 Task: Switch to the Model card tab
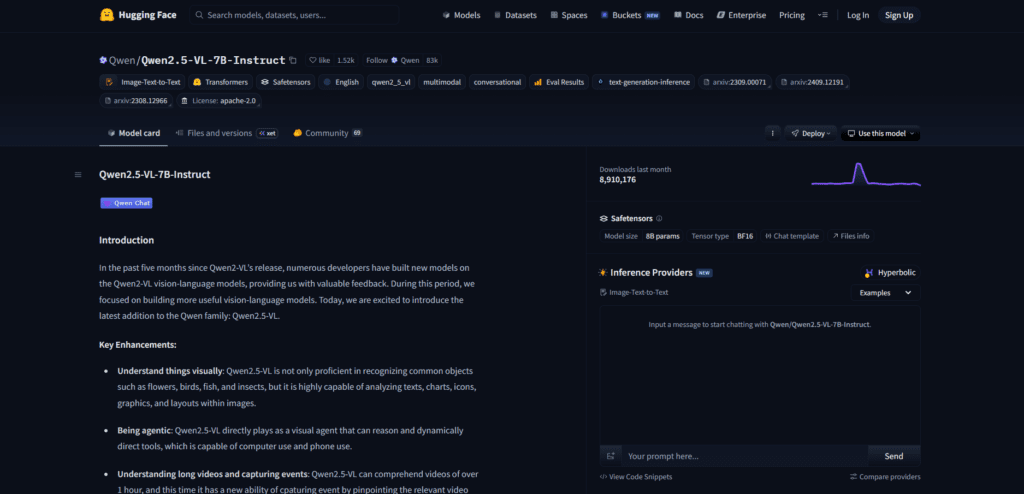[134, 133]
